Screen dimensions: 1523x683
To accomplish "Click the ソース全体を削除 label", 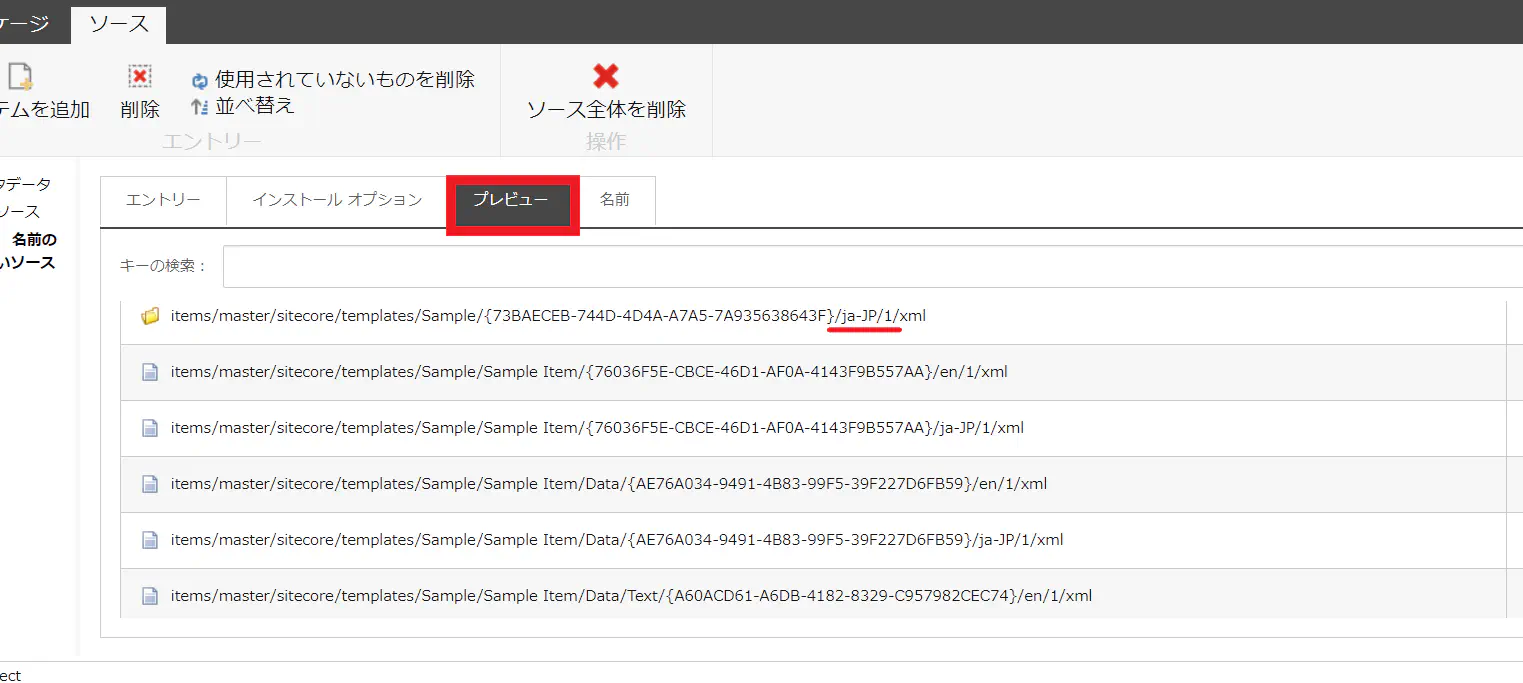I will pyautogui.click(x=606, y=109).
